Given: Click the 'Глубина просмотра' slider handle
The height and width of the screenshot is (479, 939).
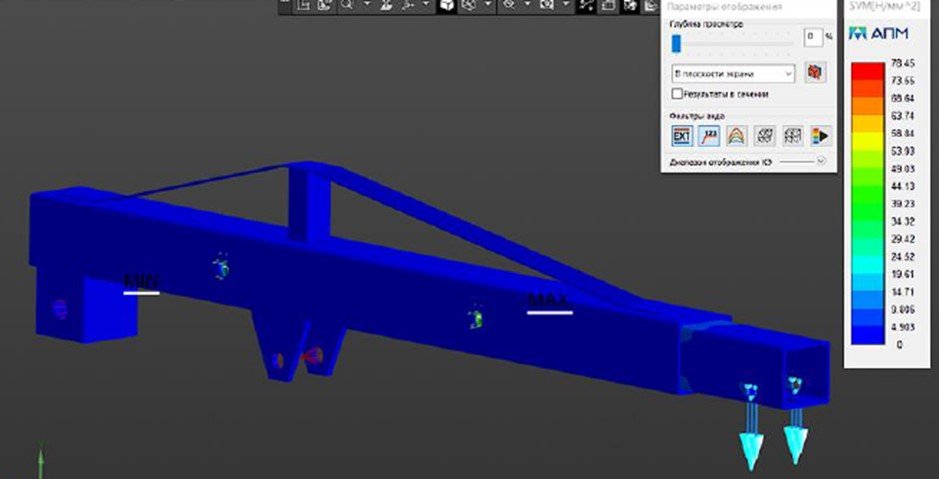Looking at the screenshot, I should [x=676, y=42].
